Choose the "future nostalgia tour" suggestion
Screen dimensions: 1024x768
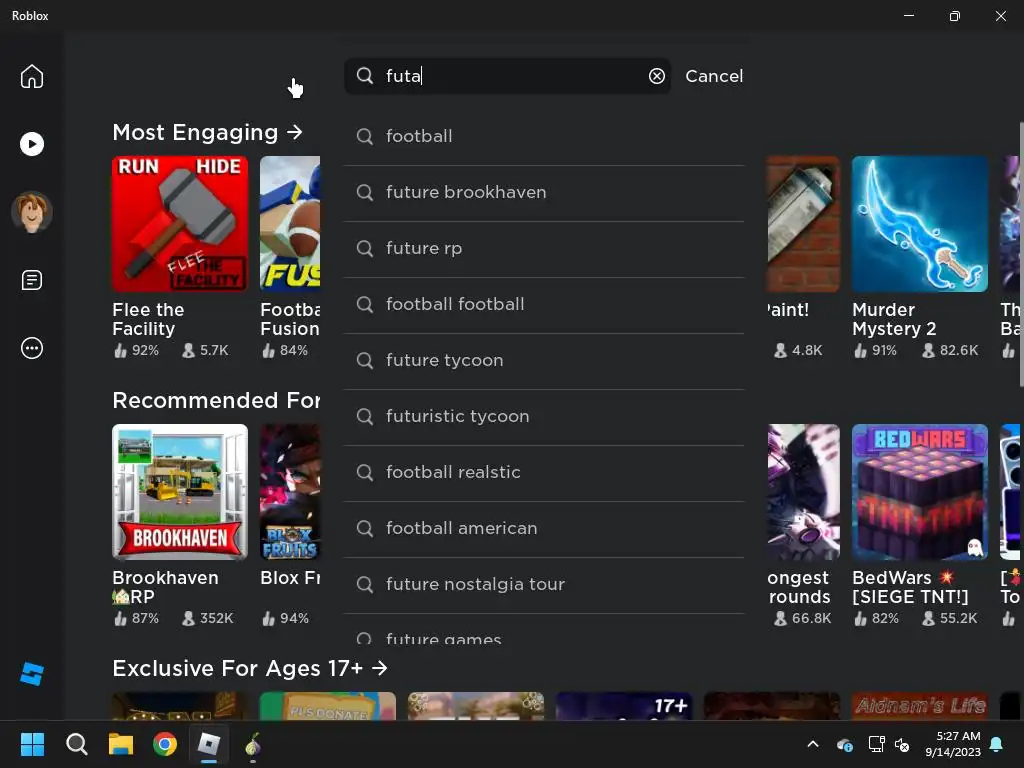click(543, 585)
